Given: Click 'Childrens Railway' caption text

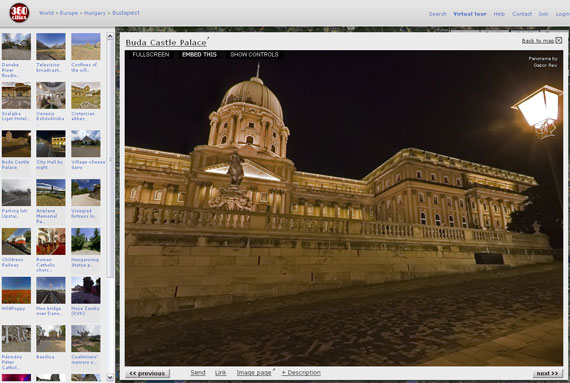Looking at the screenshot, I should pos(12,262).
